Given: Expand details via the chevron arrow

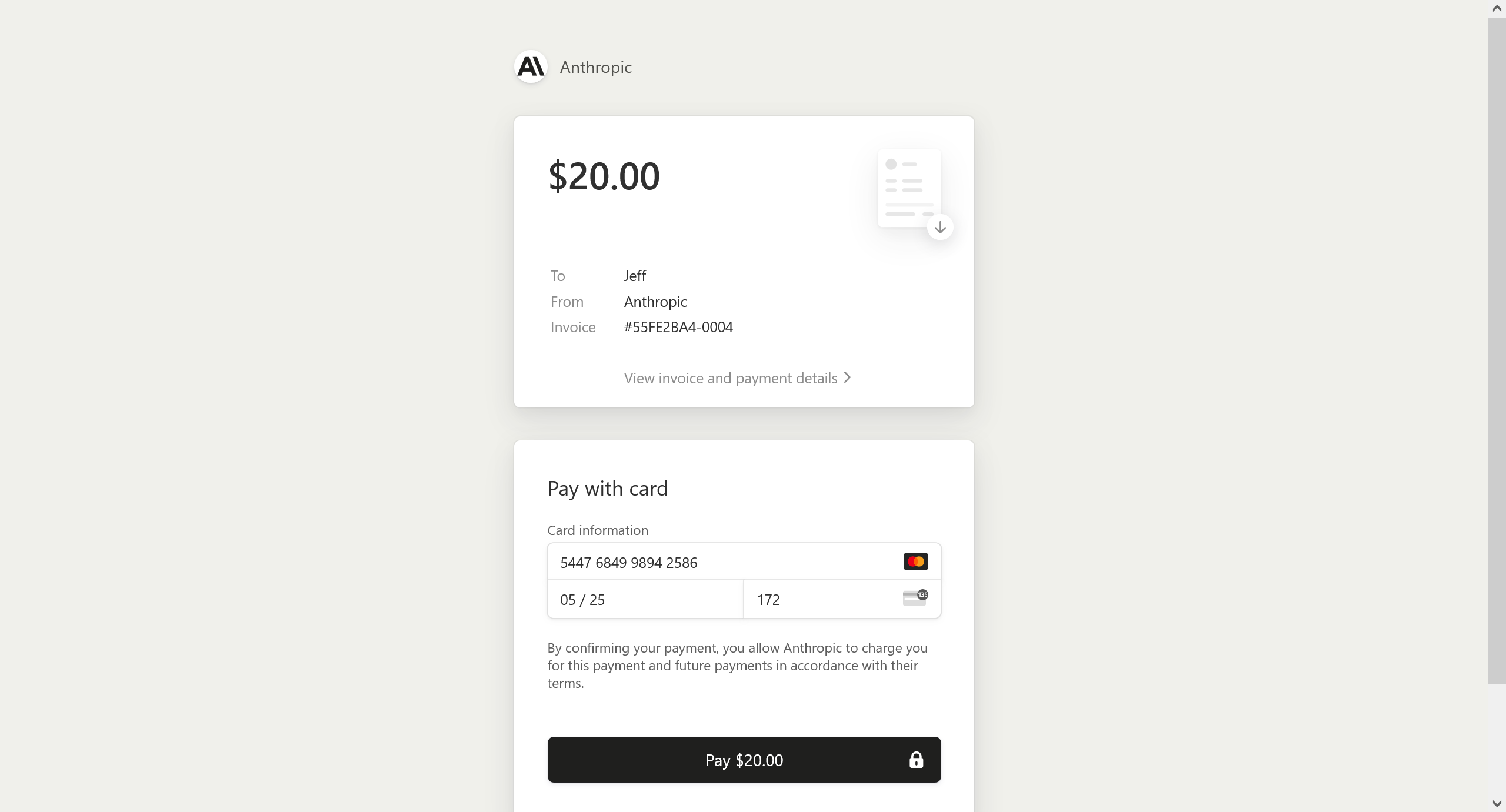Looking at the screenshot, I should tap(847, 377).
